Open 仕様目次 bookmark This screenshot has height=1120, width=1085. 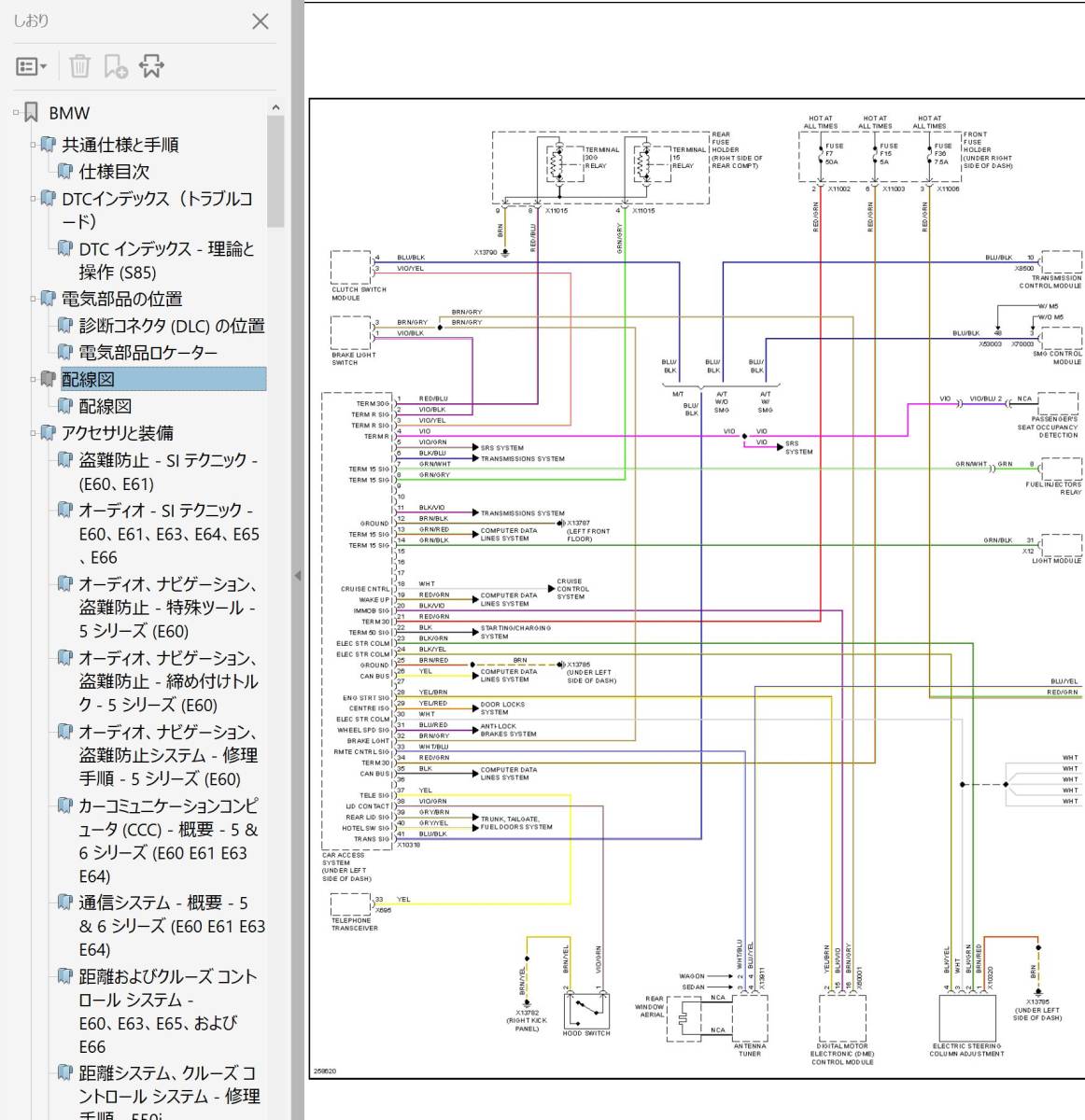pyautogui.click(x=114, y=172)
